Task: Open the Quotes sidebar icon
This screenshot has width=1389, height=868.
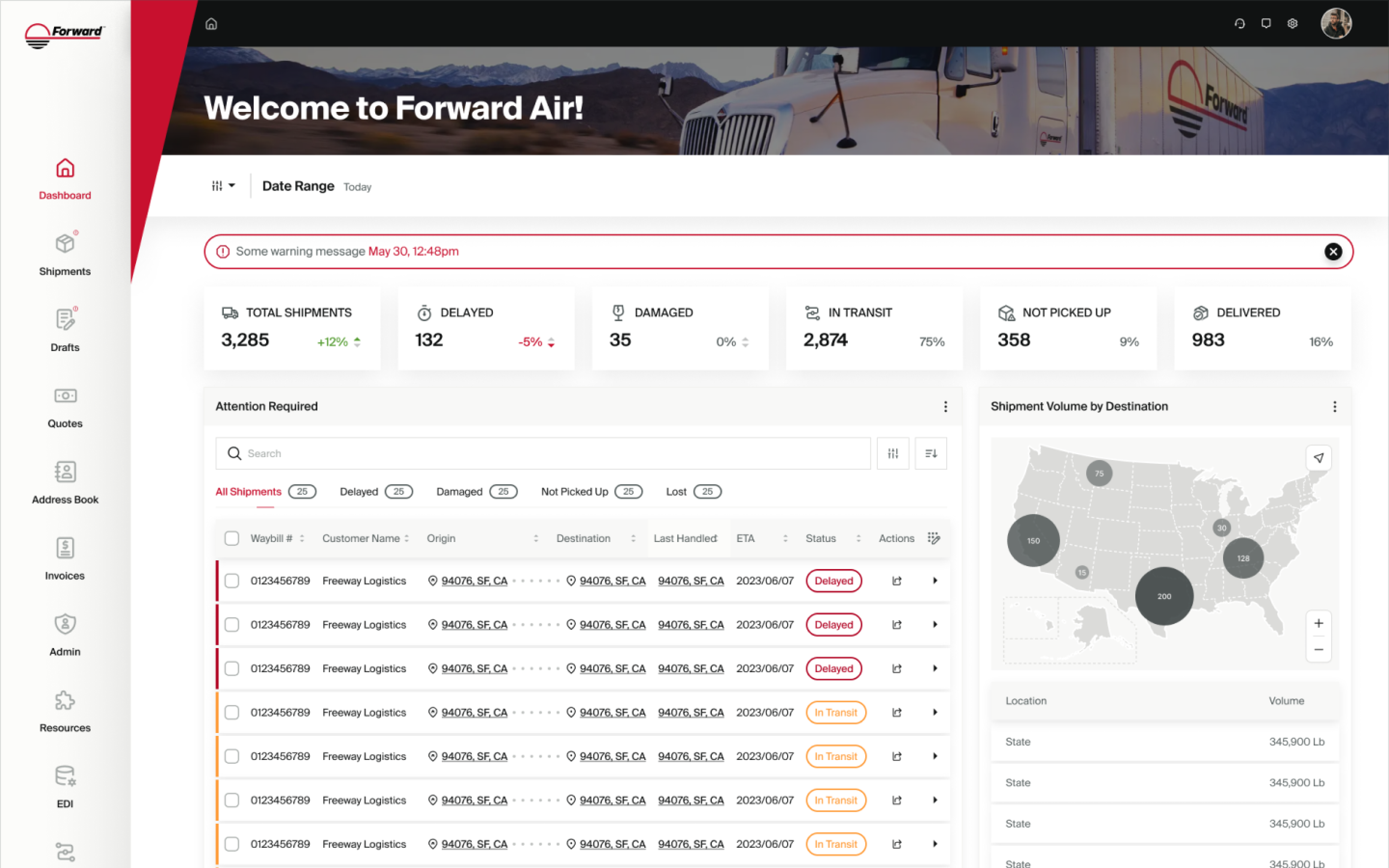Action: [65, 396]
